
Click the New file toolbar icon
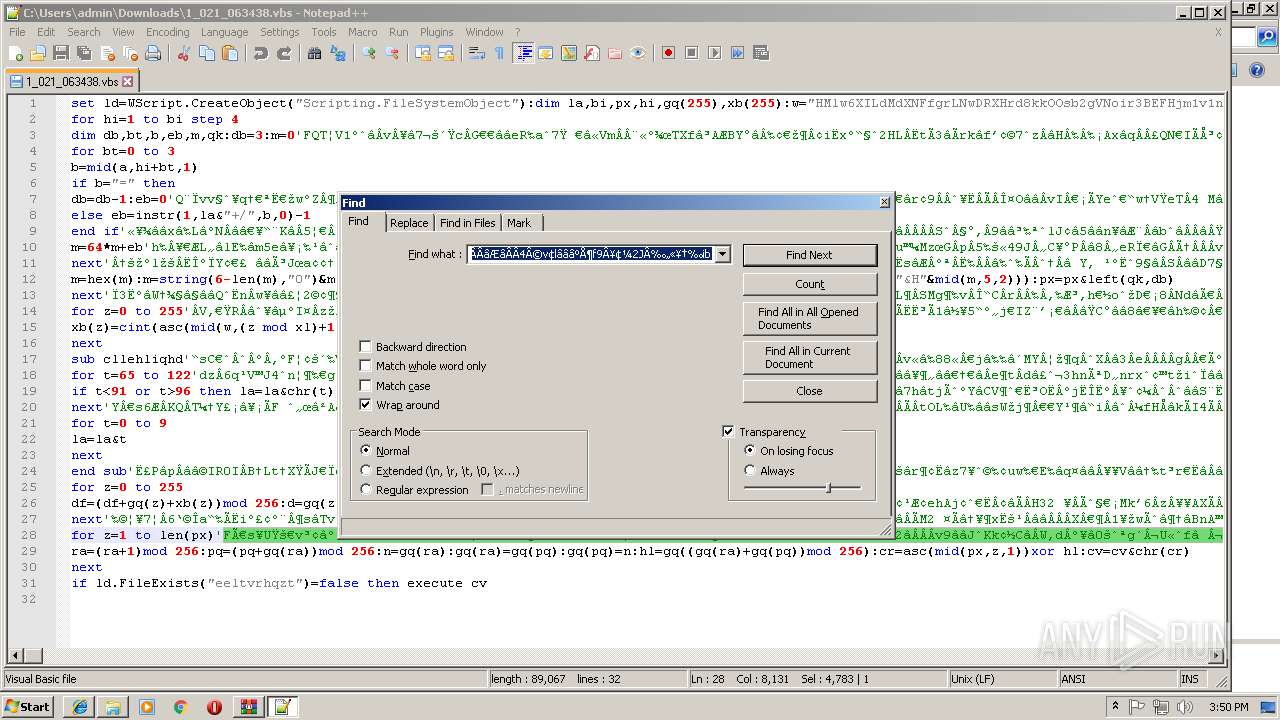(16, 53)
